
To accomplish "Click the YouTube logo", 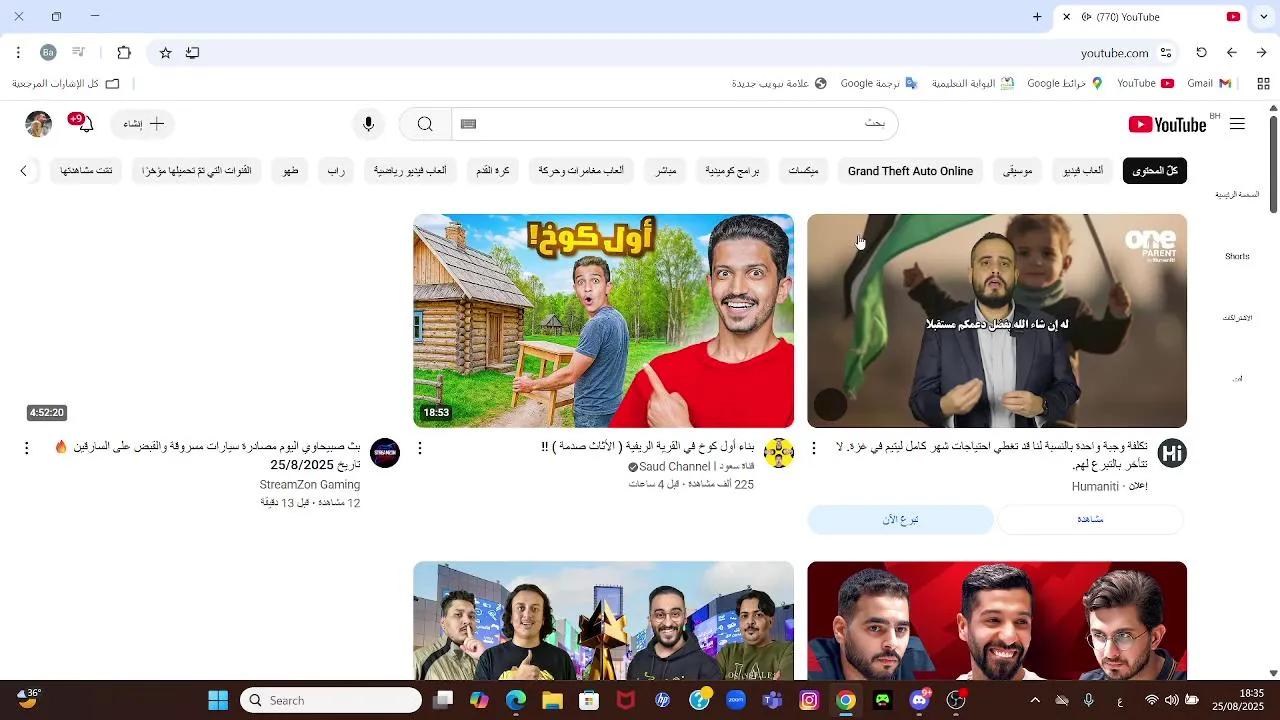I will click(x=1167, y=124).
